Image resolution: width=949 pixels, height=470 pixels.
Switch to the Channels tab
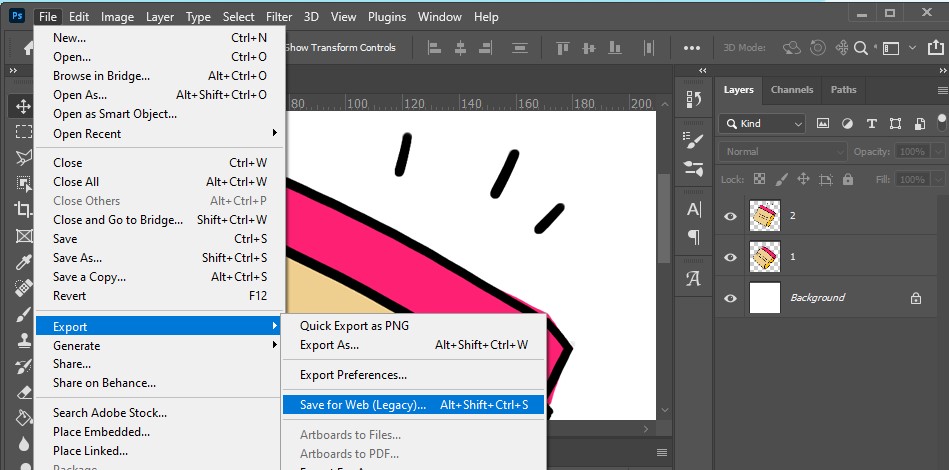[791, 90]
